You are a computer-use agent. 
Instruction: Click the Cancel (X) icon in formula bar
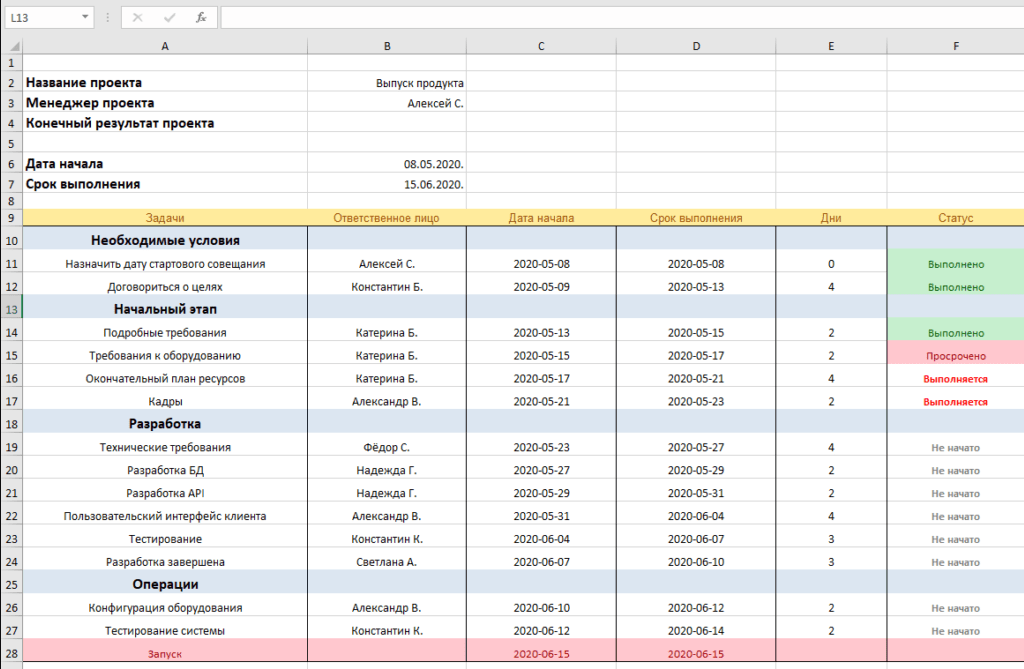pos(137,17)
